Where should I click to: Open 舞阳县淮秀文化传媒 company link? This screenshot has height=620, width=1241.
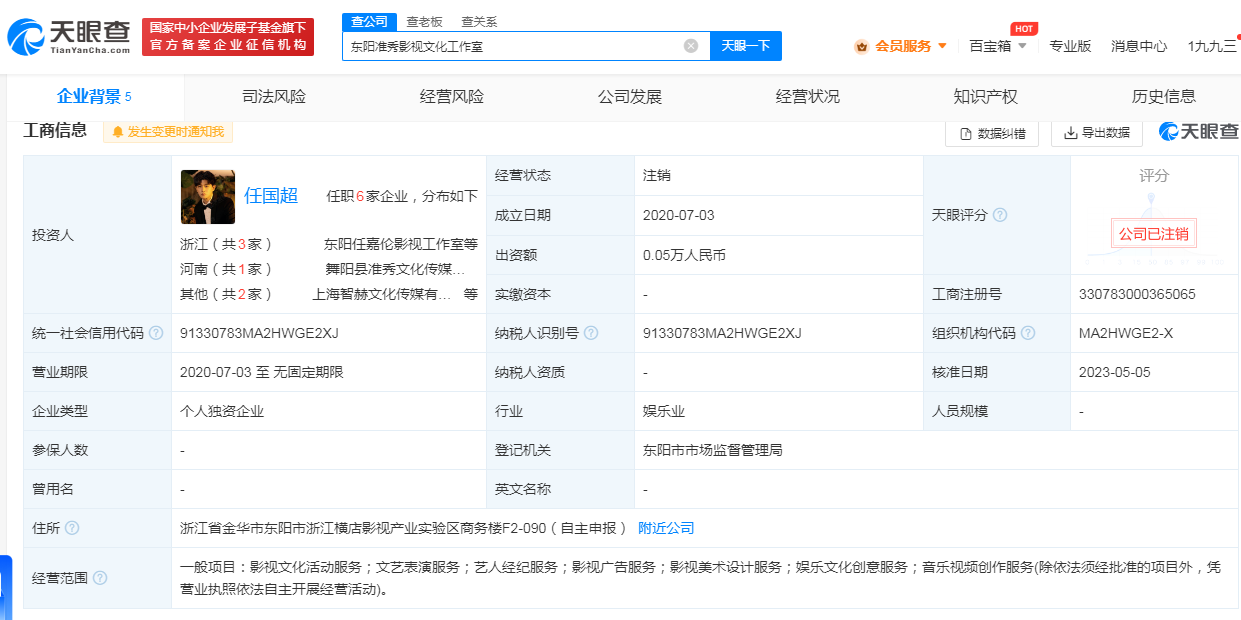click(395, 269)
